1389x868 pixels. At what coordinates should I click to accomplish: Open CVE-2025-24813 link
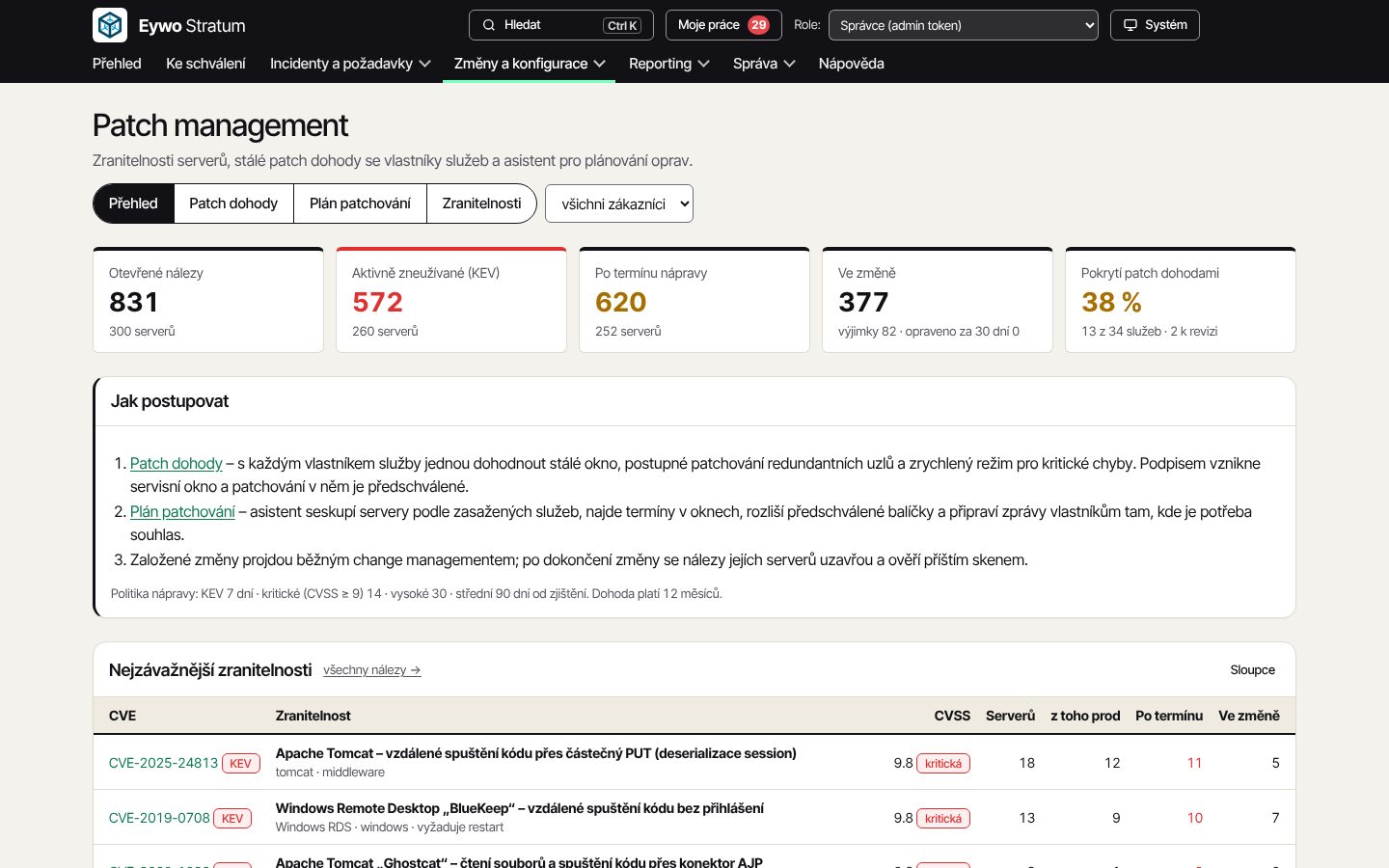click(164, 763)
